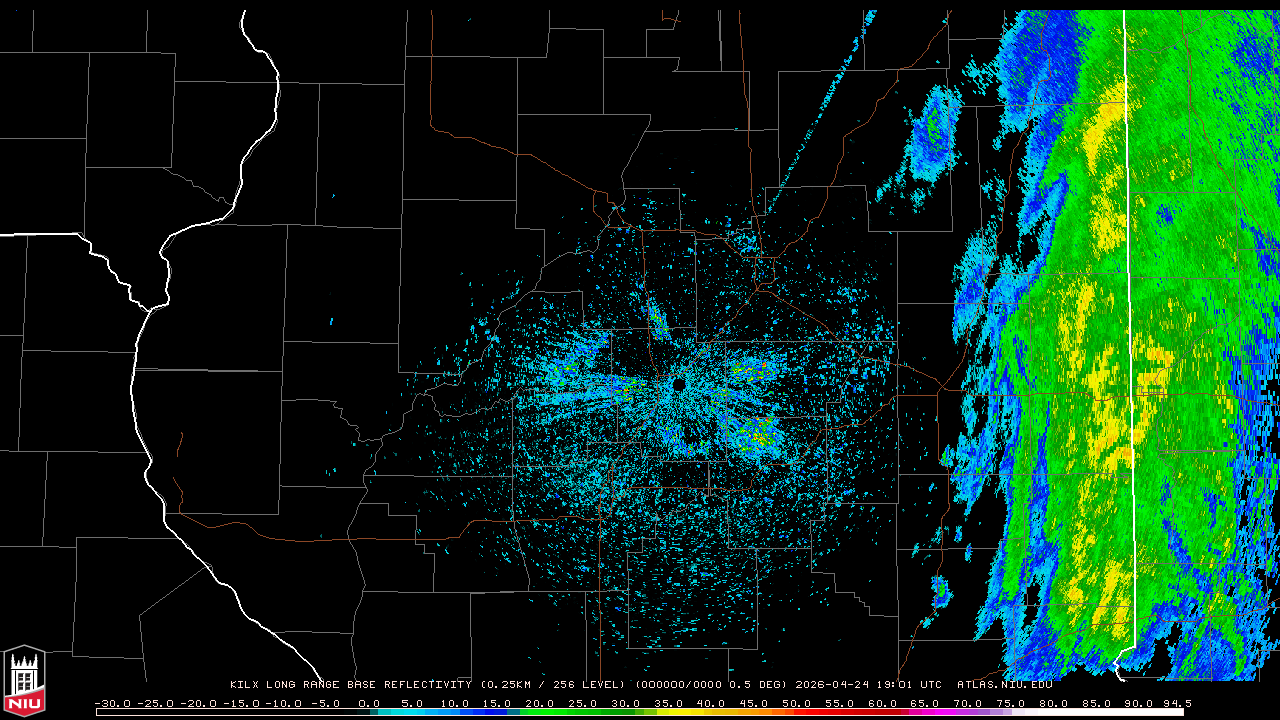The width and height of the screenshot is (1280, 720).
Task: Select the 65.0 dBZ magenta color scale segment
Action: coord(924,712)
